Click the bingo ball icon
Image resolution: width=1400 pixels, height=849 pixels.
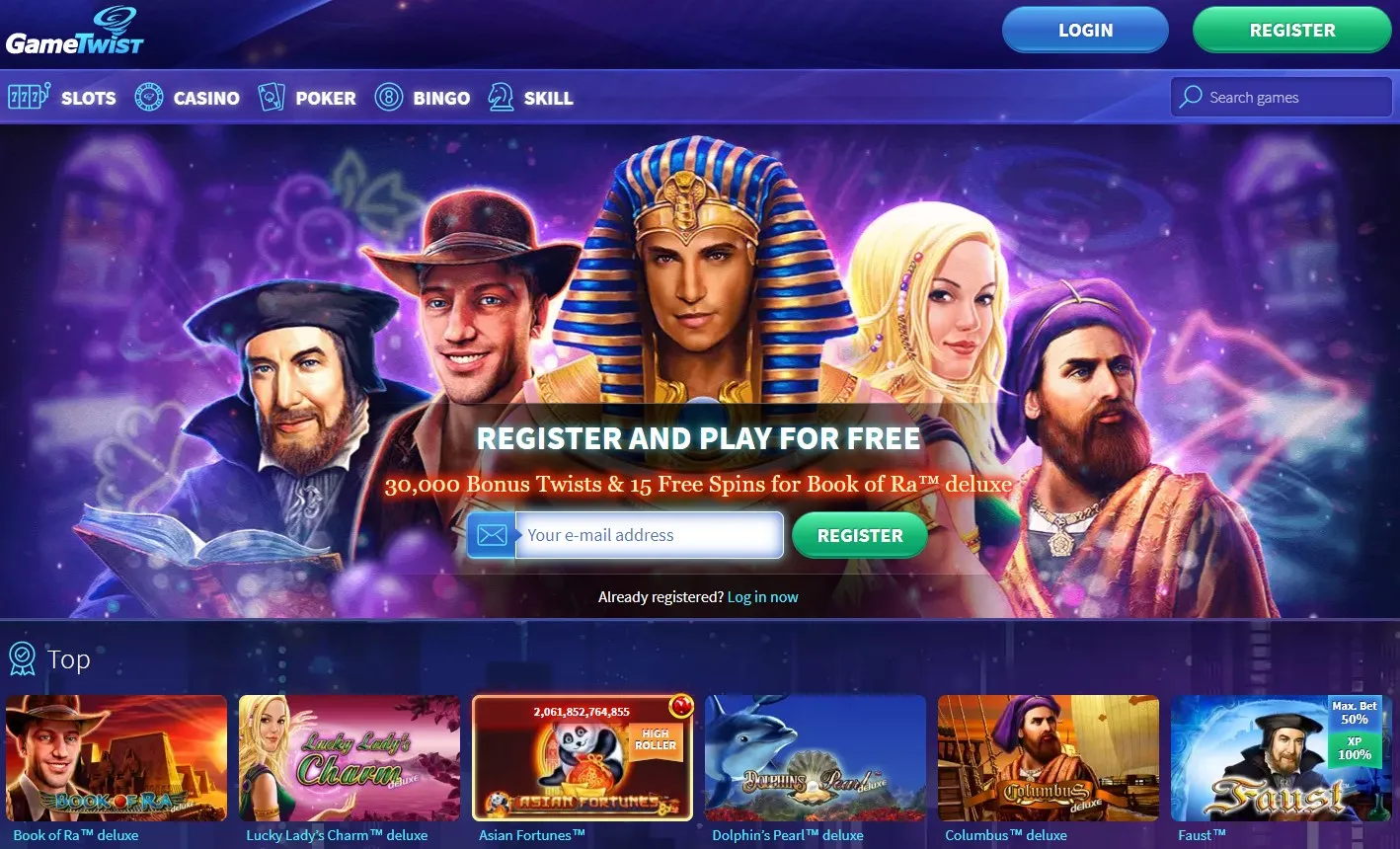pyautogui.click(x=389, y=97)
